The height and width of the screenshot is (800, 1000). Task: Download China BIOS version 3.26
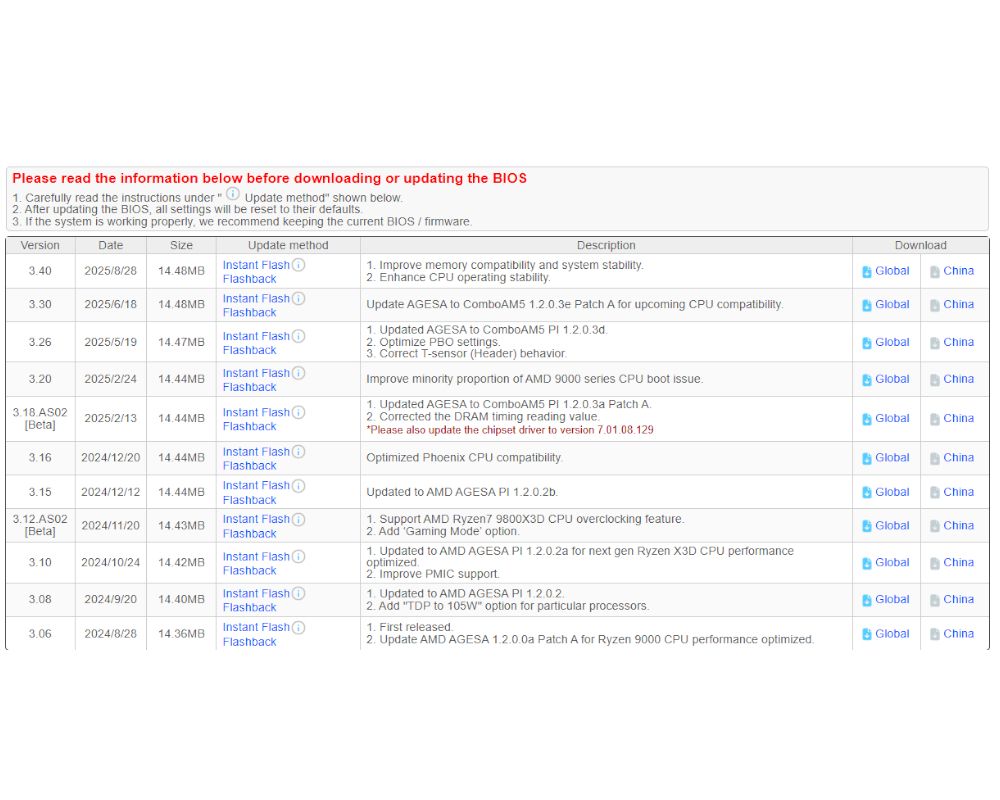click(x=958, y=342)
